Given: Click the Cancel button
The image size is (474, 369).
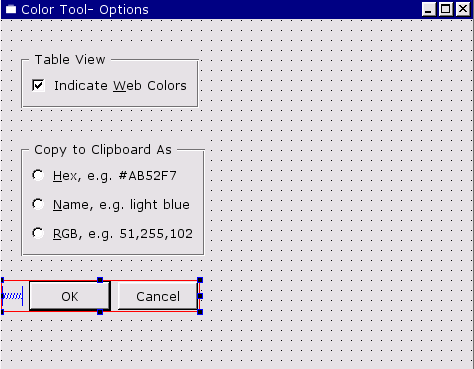Looking at the screenshot, I should tap(158, 296).
